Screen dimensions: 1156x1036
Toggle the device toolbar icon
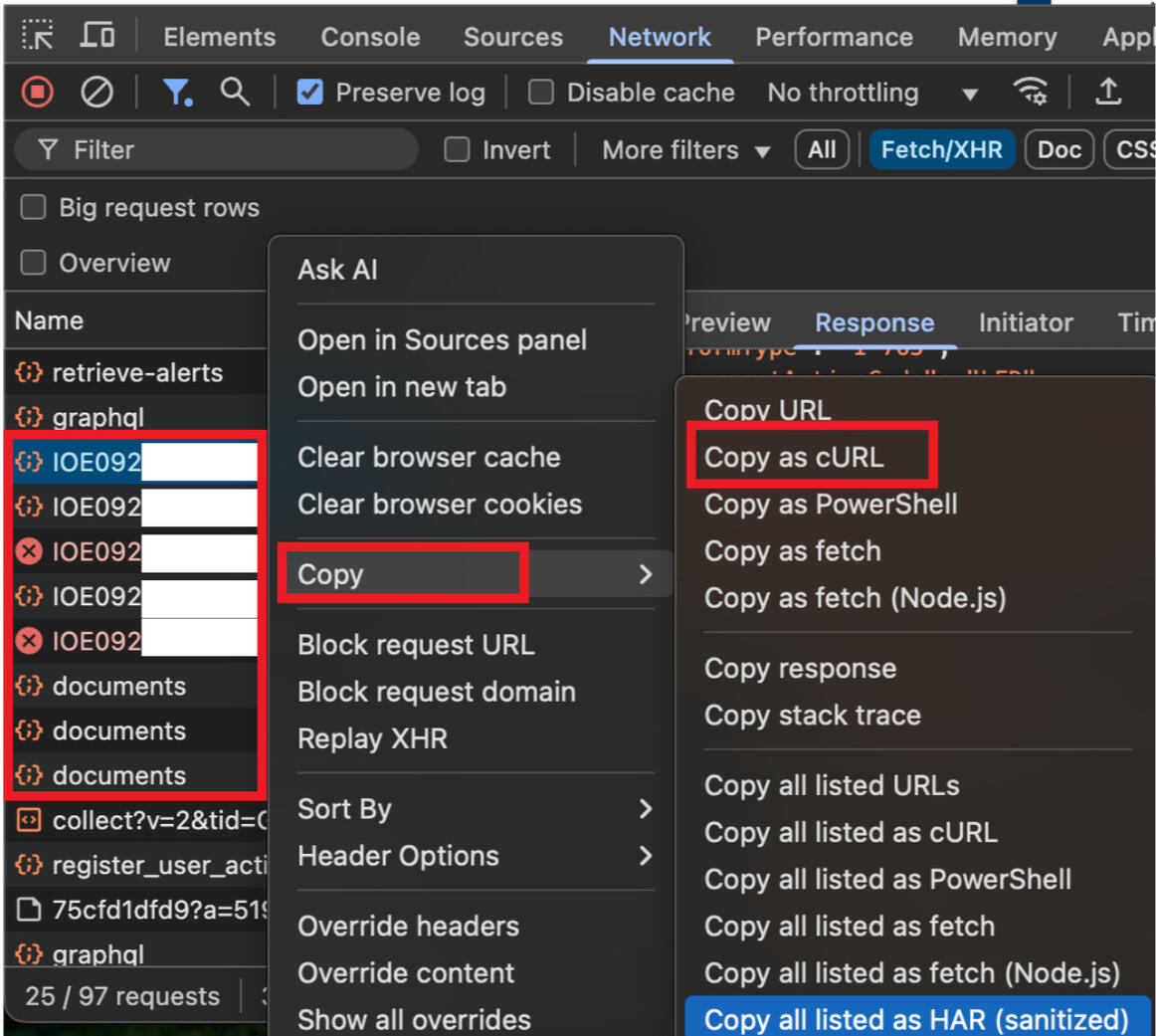(x=96, y=36)
